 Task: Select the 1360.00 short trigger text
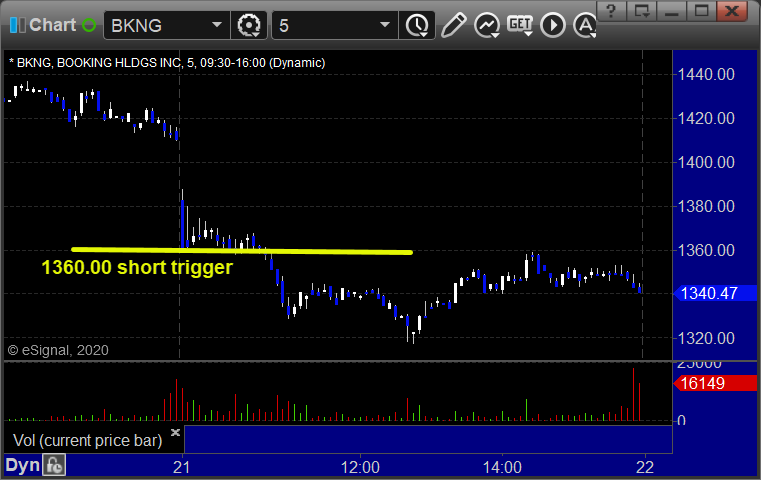click(137, 267)
